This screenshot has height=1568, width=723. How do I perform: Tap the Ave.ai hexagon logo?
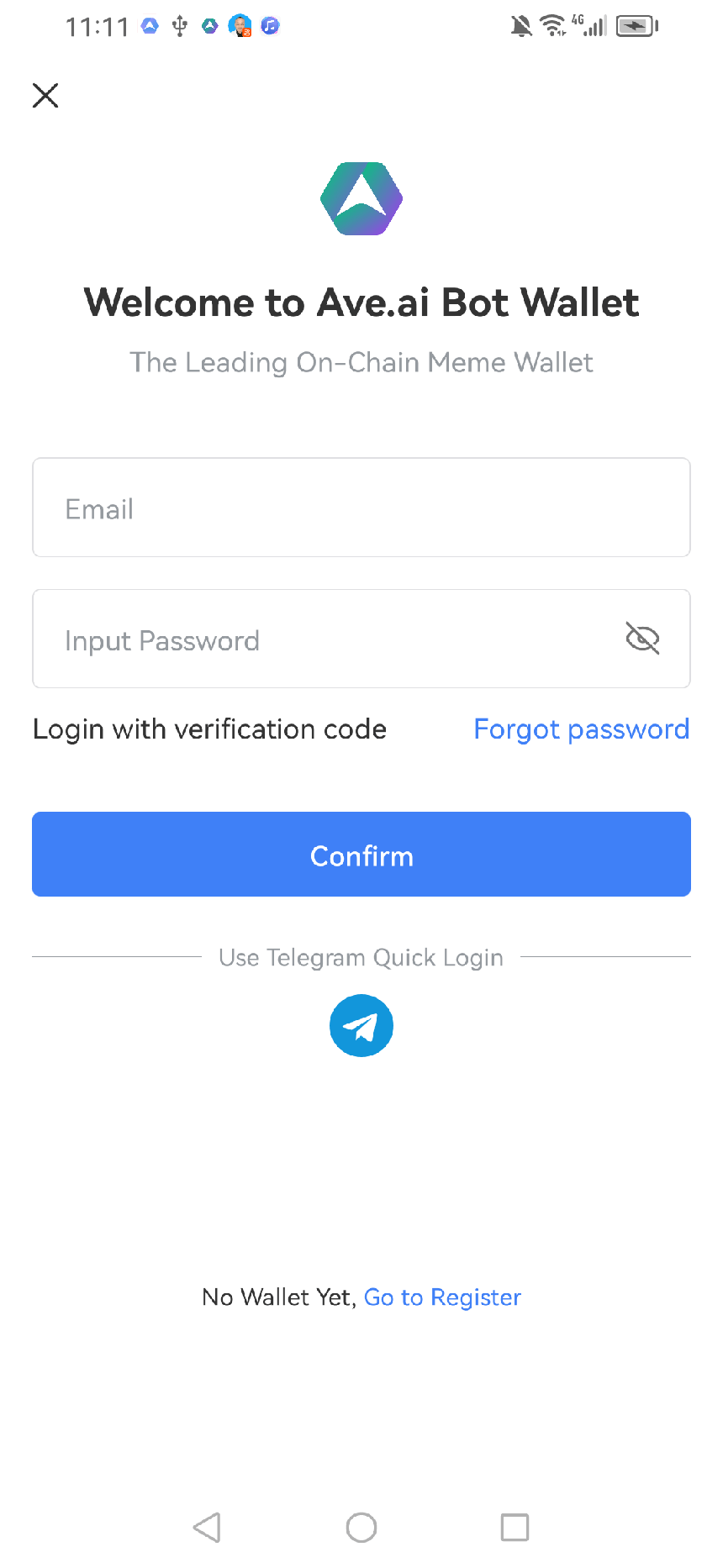(x=361, y=199)
